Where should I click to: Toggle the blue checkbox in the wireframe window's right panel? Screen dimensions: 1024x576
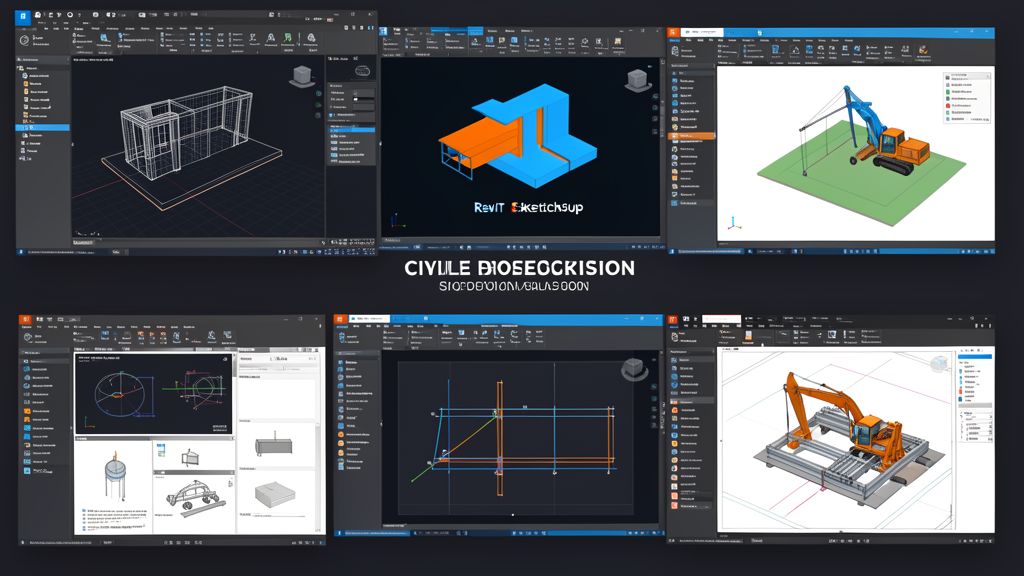pos(331,115)
